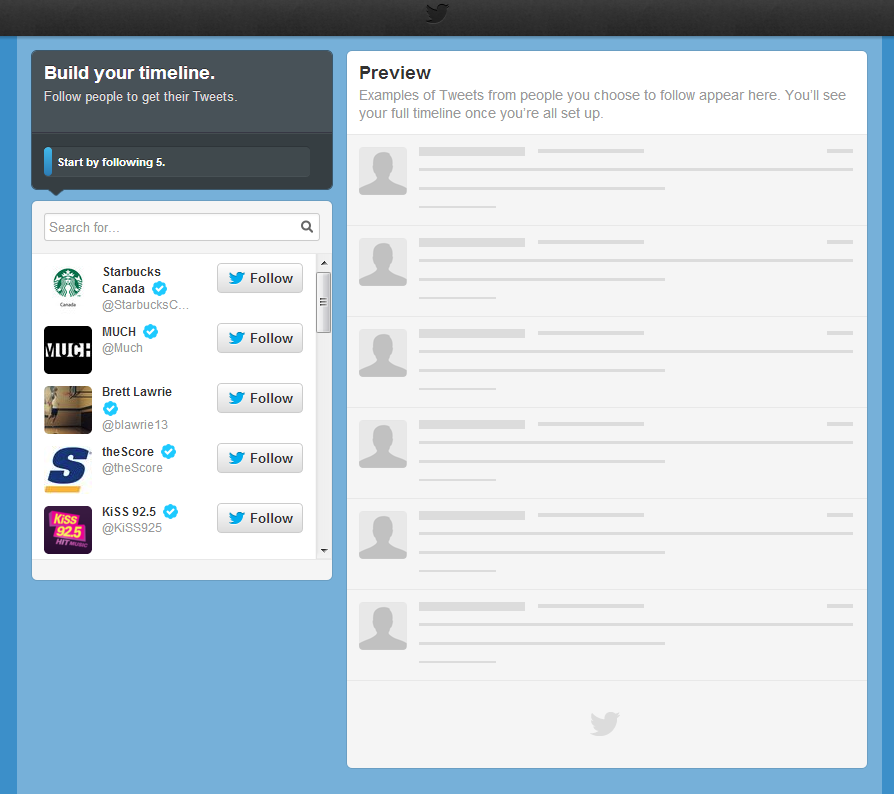This screenshot has width=894, height=794.
Task: Follow KiSS 92.5
Action: click(259, 518)
